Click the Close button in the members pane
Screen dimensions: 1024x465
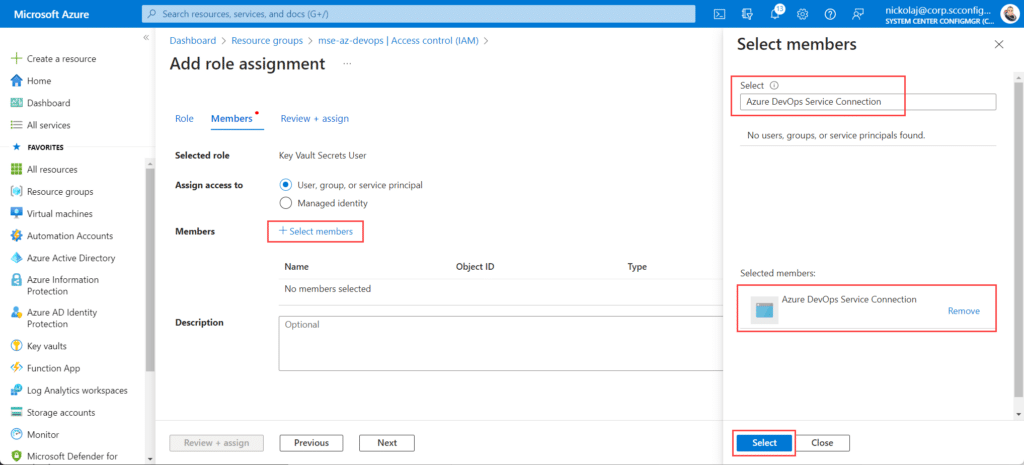(822, 443)
